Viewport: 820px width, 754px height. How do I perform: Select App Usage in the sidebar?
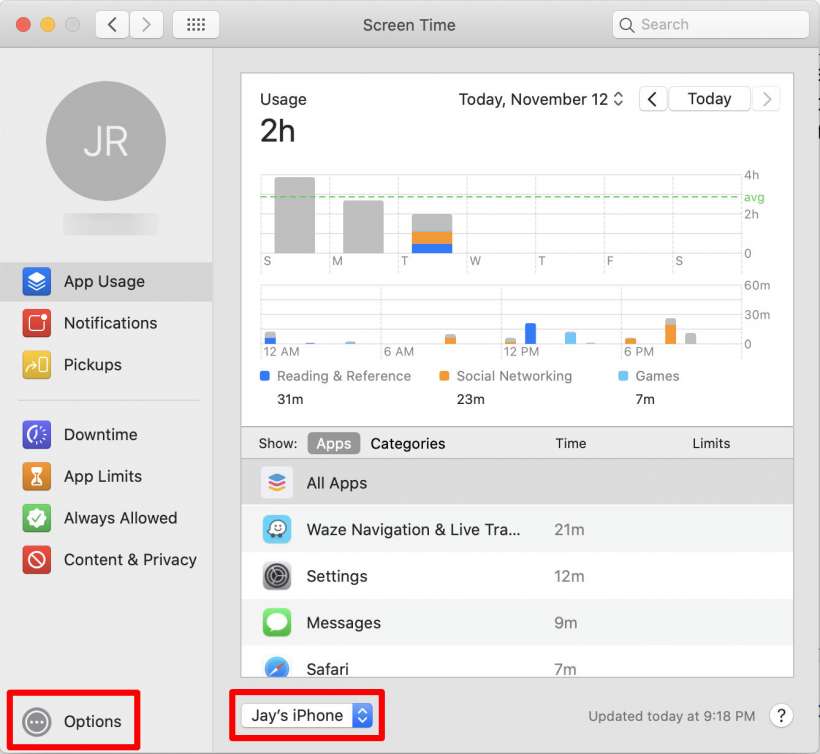click(106, 282)
